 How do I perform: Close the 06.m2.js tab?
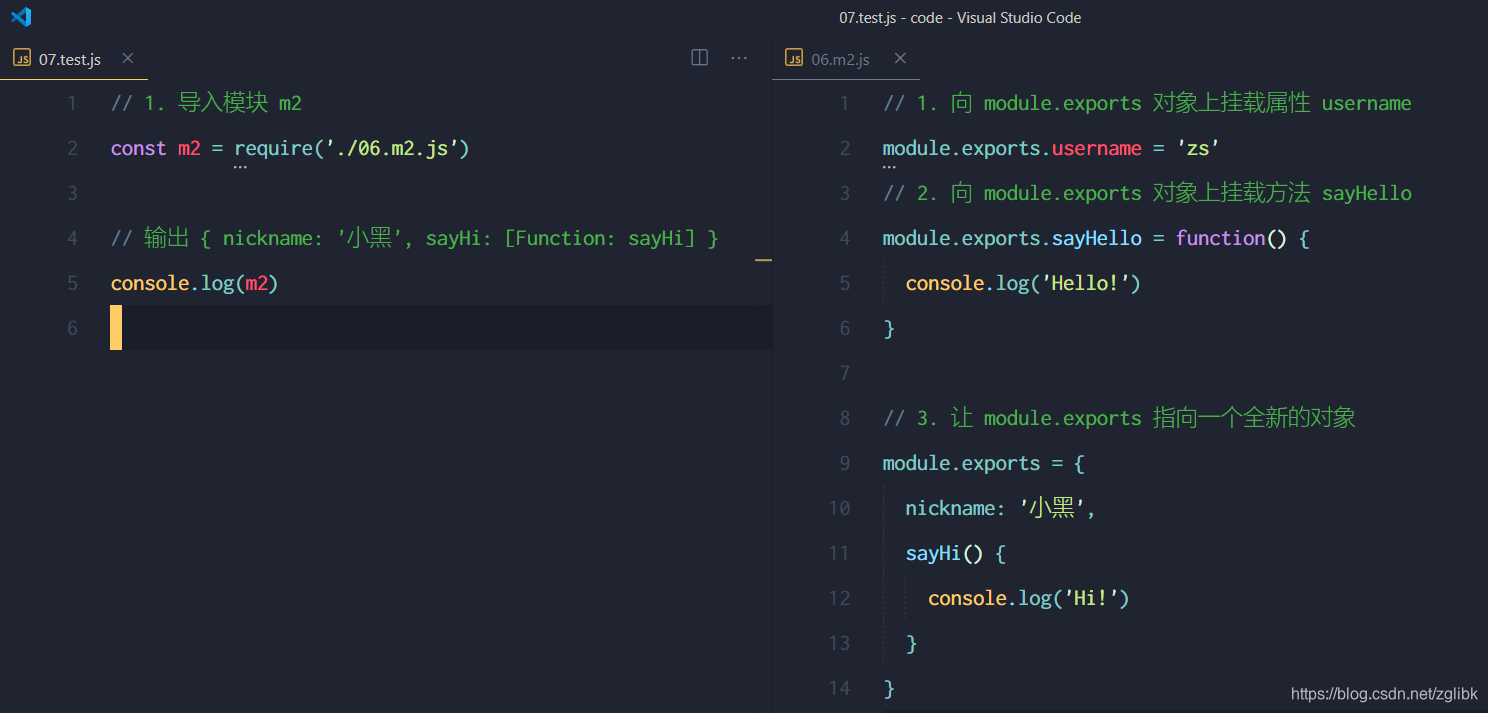(x=900, y=58)
